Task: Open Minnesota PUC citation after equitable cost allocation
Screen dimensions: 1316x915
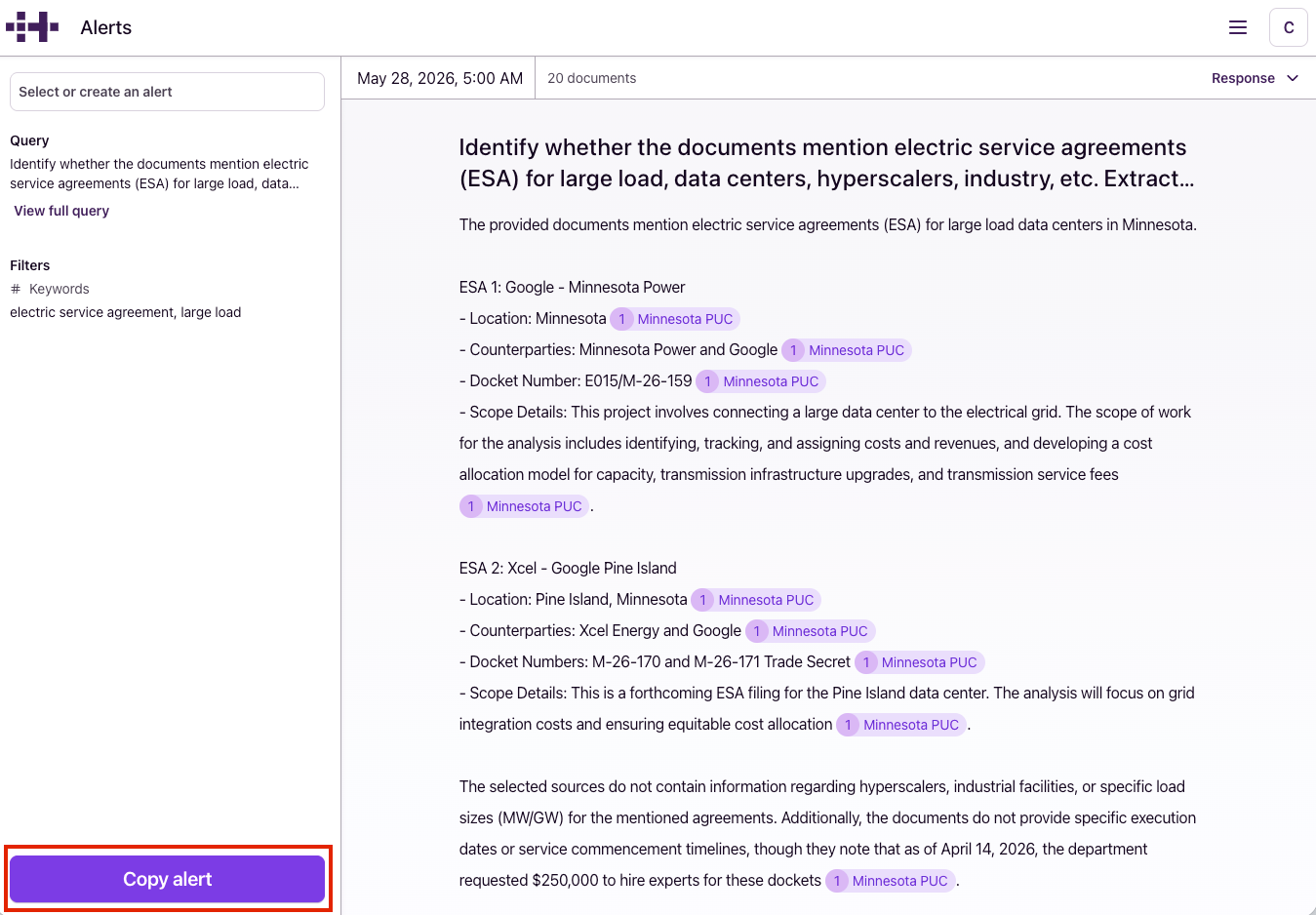Action: 901,725
